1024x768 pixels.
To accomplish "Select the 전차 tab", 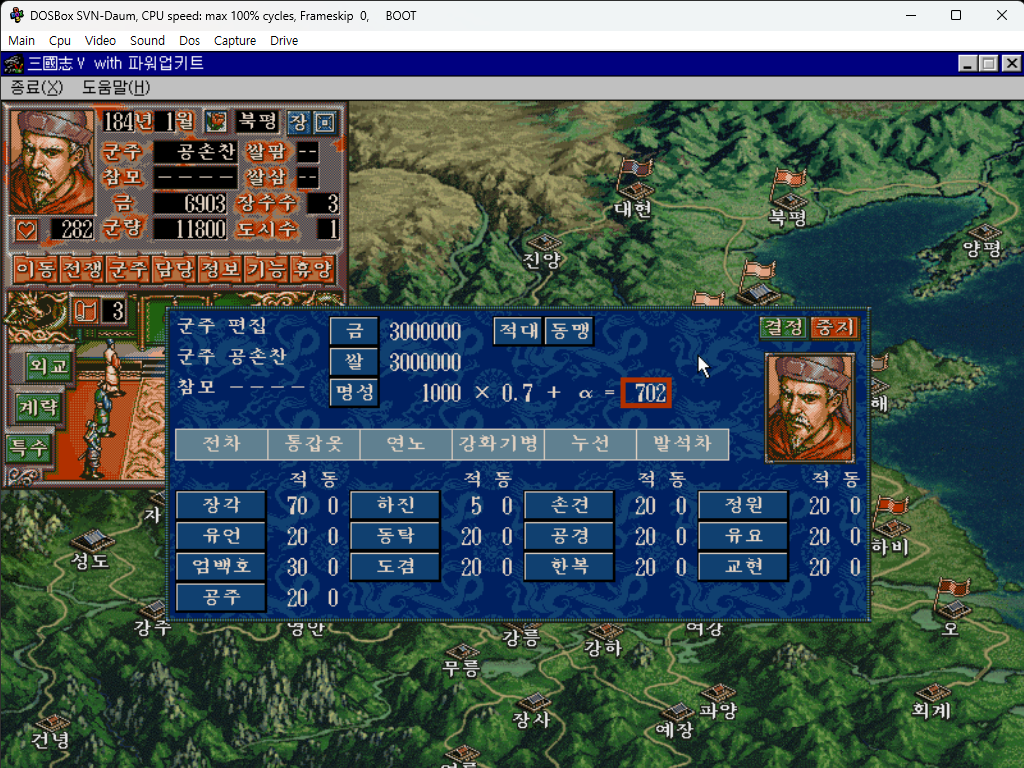I will pos(221,444).
